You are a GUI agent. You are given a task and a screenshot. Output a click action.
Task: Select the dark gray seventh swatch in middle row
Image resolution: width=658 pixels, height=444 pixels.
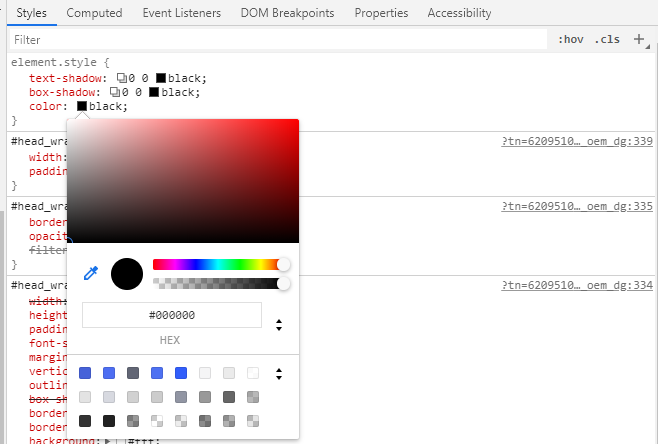tap(229, 397)
